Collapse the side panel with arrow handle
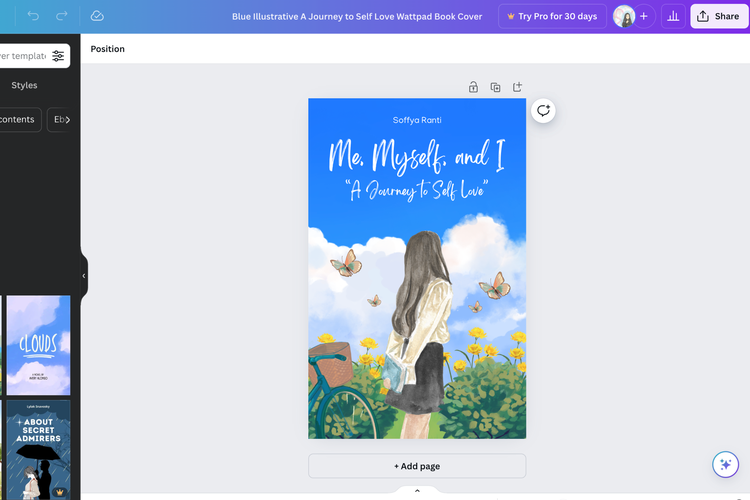Image resolution: width=750 pixels, height=500 pixels. pyautogui.click(x=84, y=276)
